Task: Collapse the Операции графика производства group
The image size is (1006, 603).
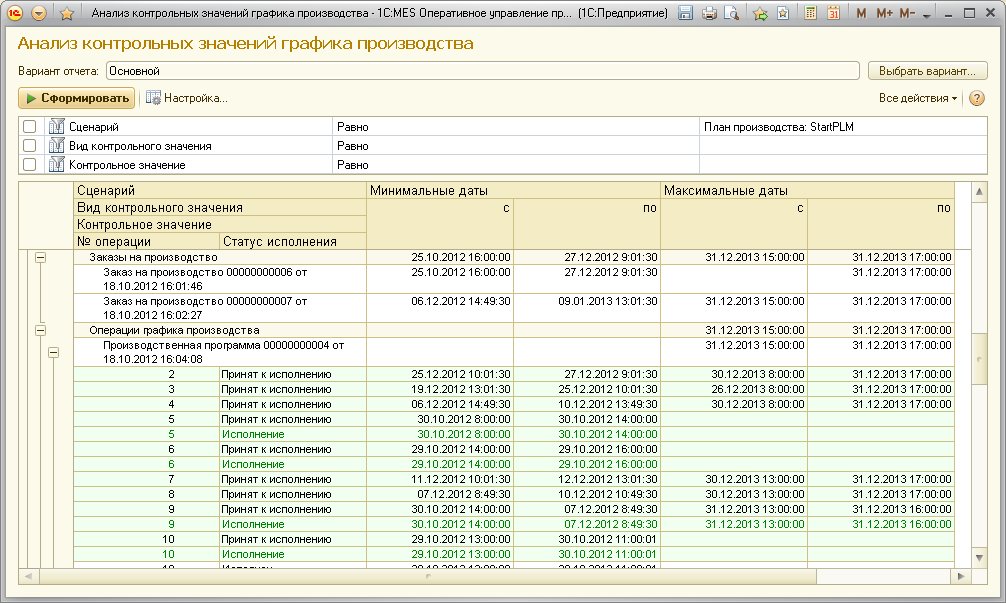Action: [41, 329]
